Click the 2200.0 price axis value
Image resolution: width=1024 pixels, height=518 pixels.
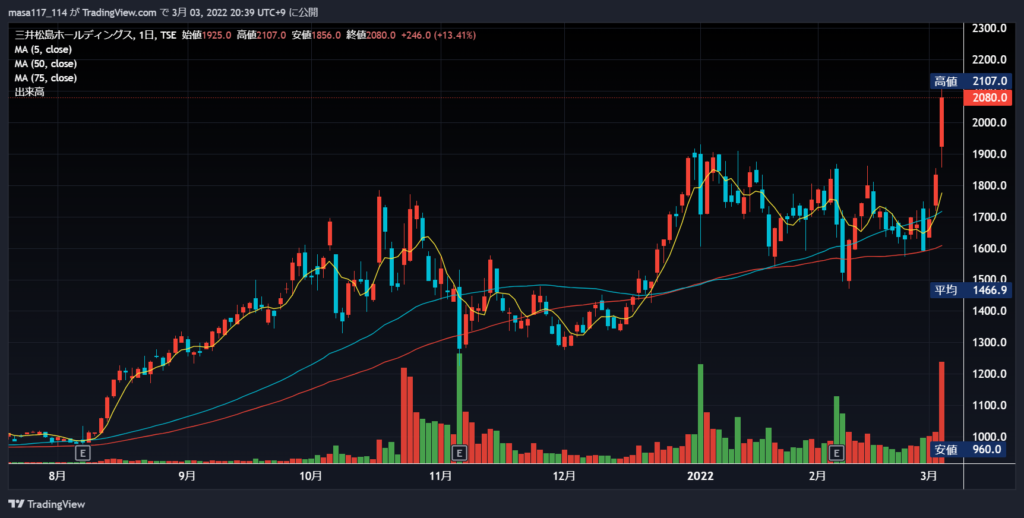click(x=989, y=60)
